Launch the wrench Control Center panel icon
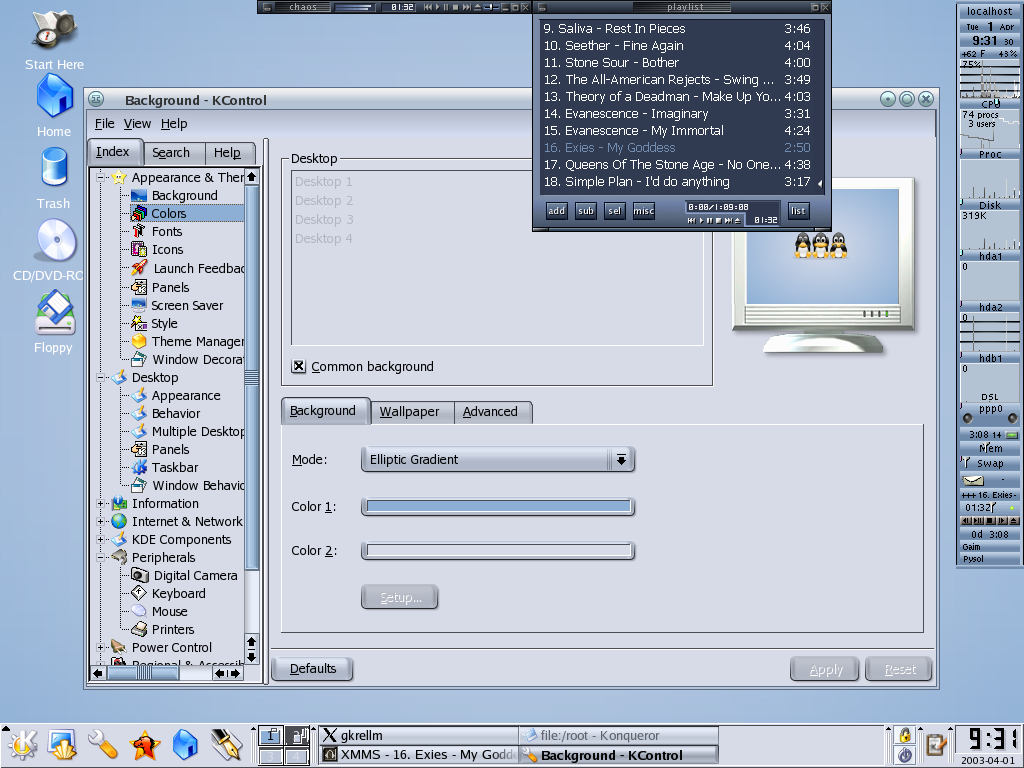Screen dimensions: 1024x768 [103, 745]
